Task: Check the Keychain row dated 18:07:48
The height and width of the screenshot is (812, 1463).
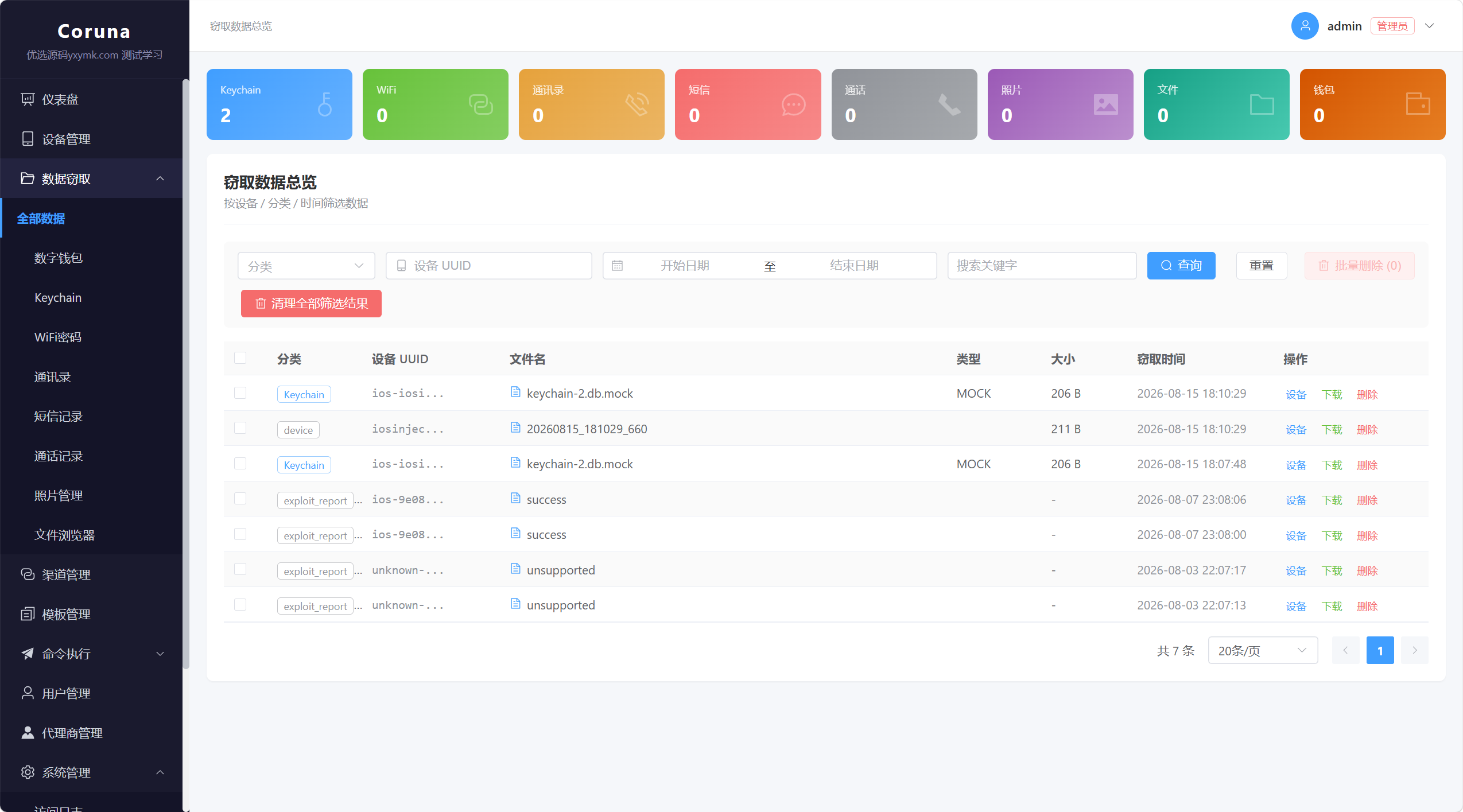Action: (x=240, y=464)
